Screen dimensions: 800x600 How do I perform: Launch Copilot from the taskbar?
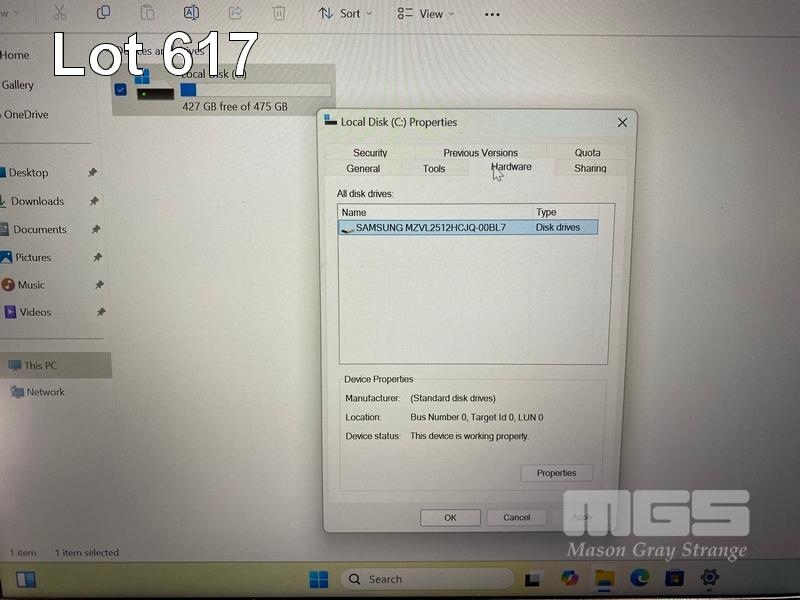pos(570,578)
